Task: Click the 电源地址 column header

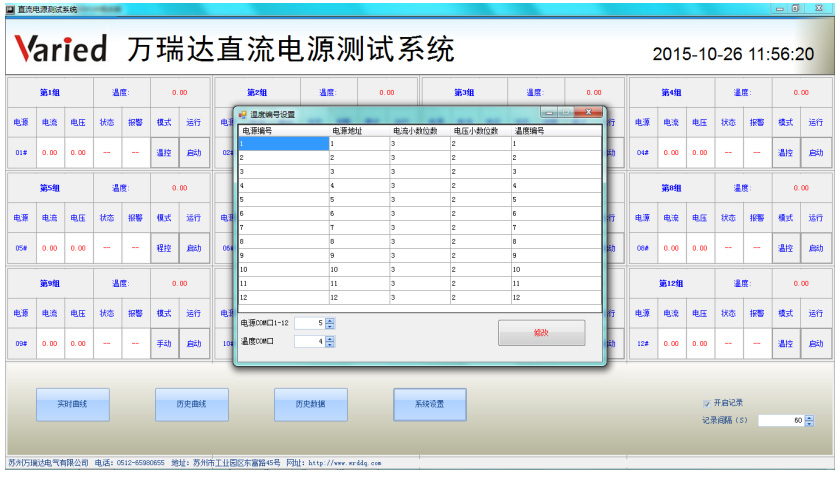Action: coord(359,131)
